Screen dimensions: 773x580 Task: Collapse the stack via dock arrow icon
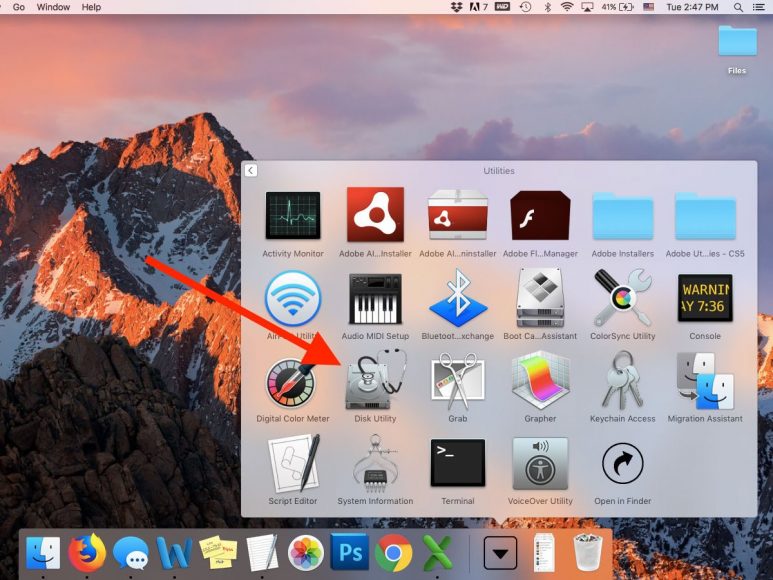click(x=500, y=553)
